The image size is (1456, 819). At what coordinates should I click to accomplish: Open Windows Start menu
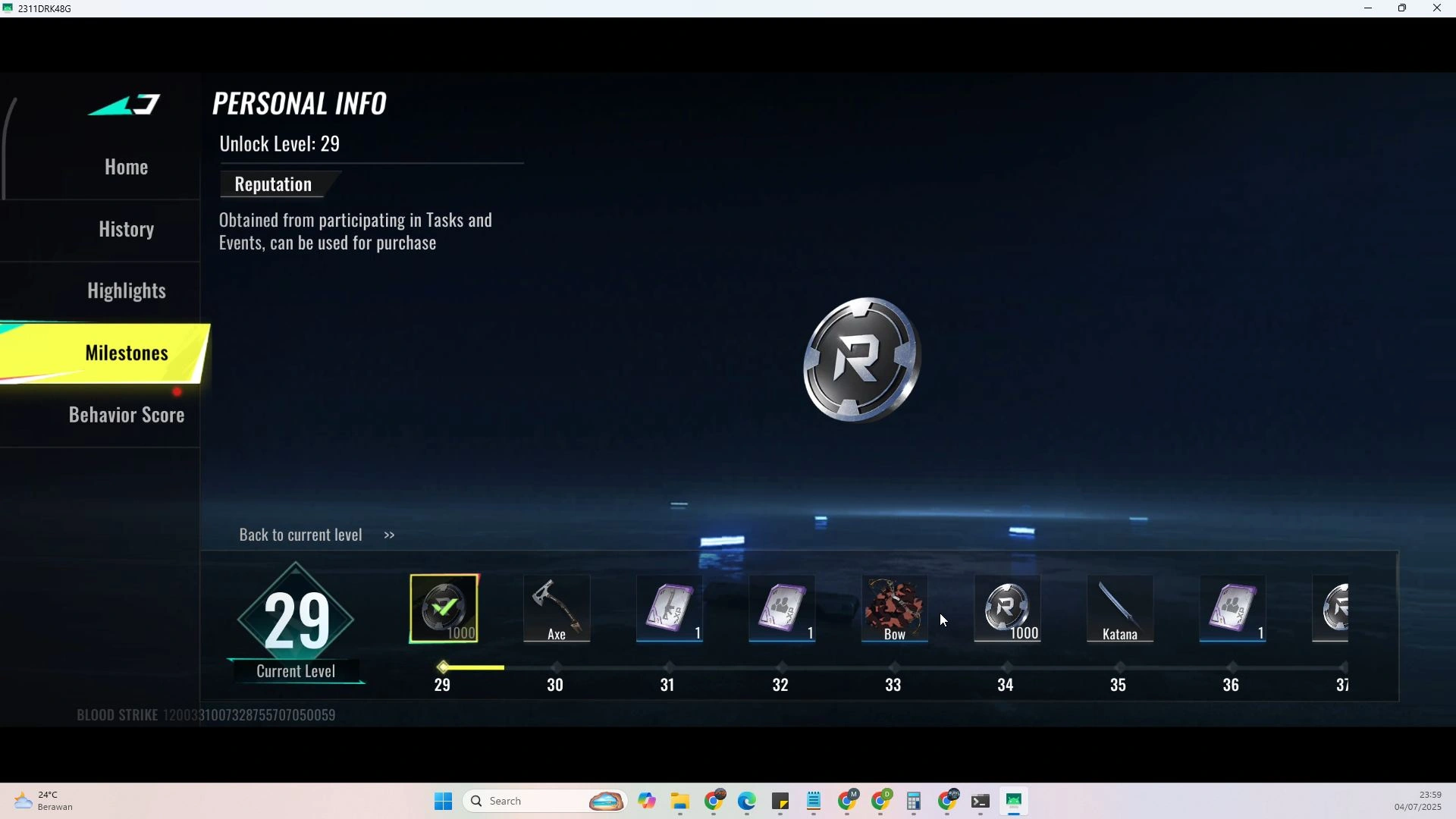pyautogui.click(x=444, y=802)
